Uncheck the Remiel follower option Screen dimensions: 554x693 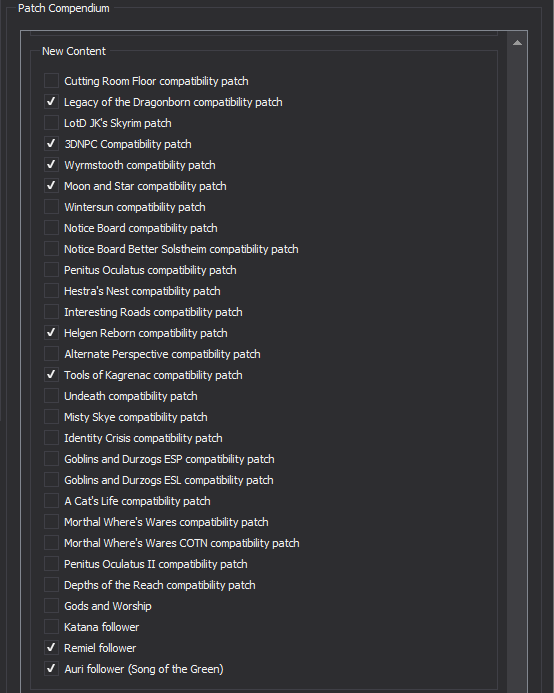[x=51, y=648]
